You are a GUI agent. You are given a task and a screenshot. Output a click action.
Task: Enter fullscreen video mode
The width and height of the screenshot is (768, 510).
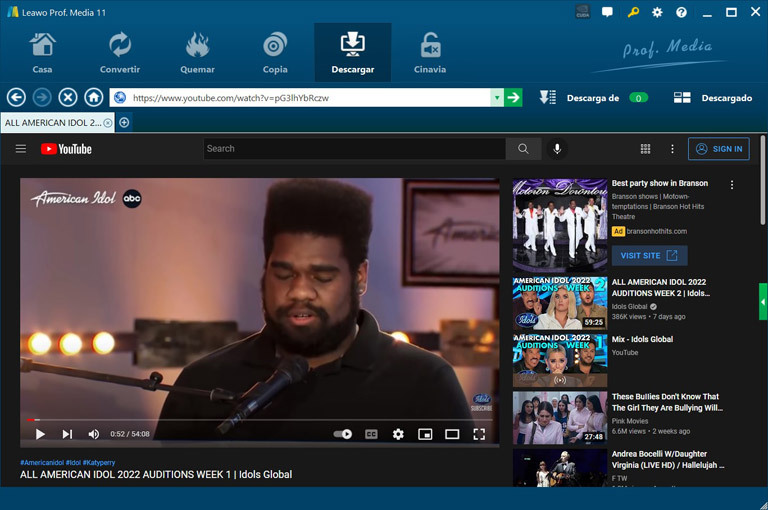click(x=479, y=434)
